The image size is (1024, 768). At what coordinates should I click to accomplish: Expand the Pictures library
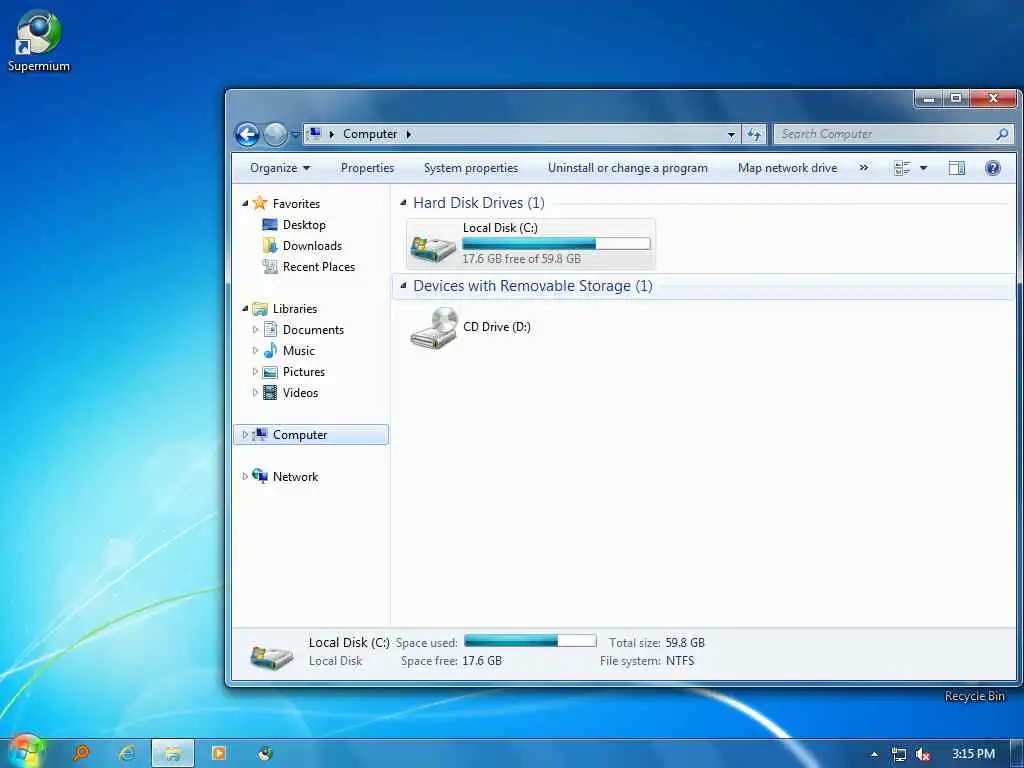tap(255, 372)
